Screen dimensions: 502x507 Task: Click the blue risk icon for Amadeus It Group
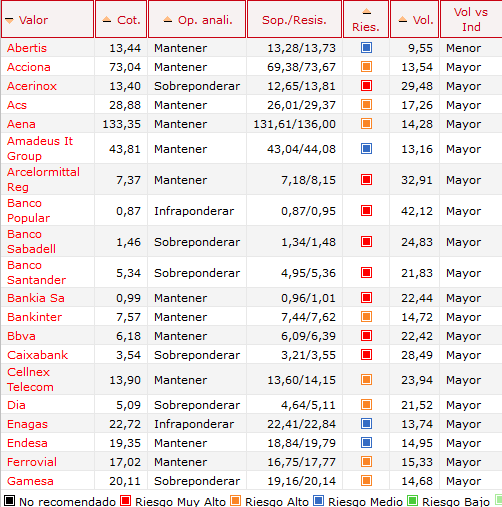[366, 149]
